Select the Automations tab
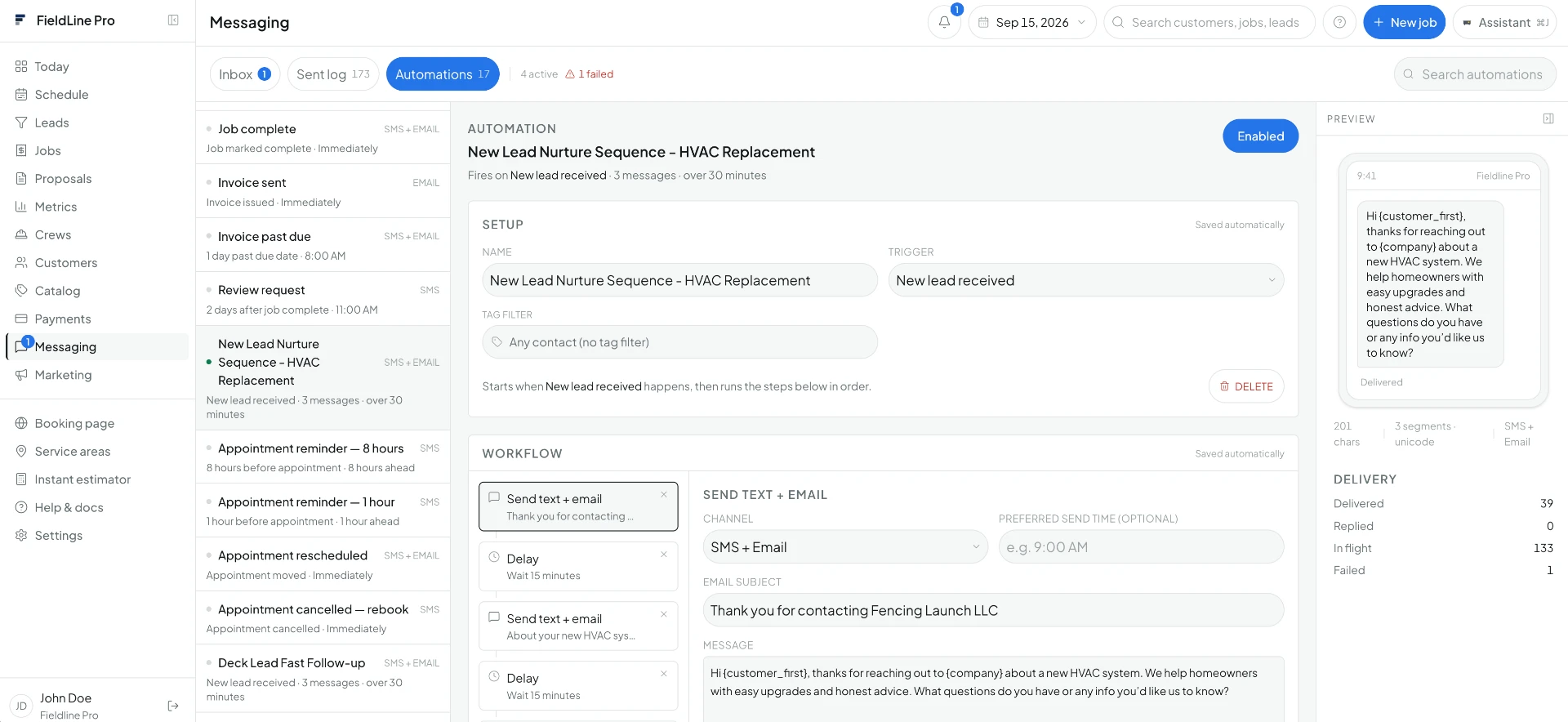 443,74
